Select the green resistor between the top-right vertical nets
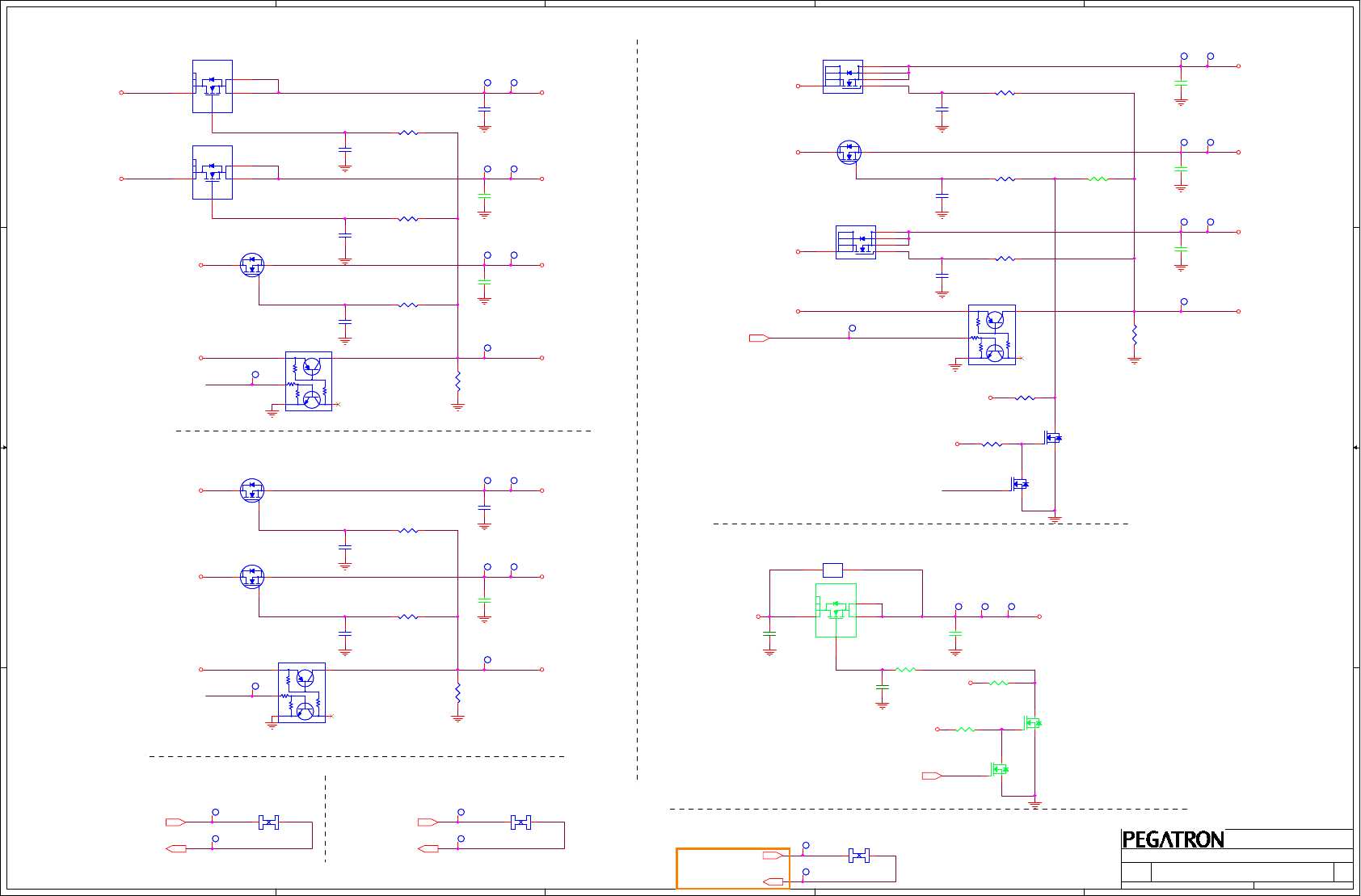Image resolution: width=1361 pixels, height=896 pixels. 1098,179
